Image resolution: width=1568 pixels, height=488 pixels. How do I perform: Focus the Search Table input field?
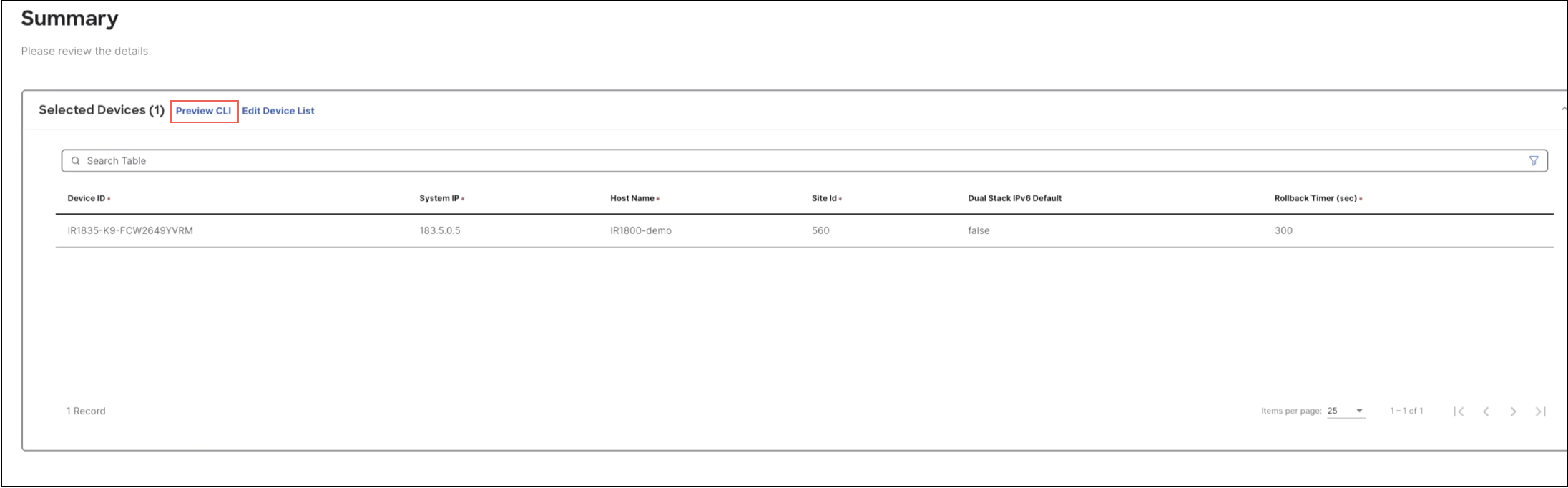(x=804, y=161)
